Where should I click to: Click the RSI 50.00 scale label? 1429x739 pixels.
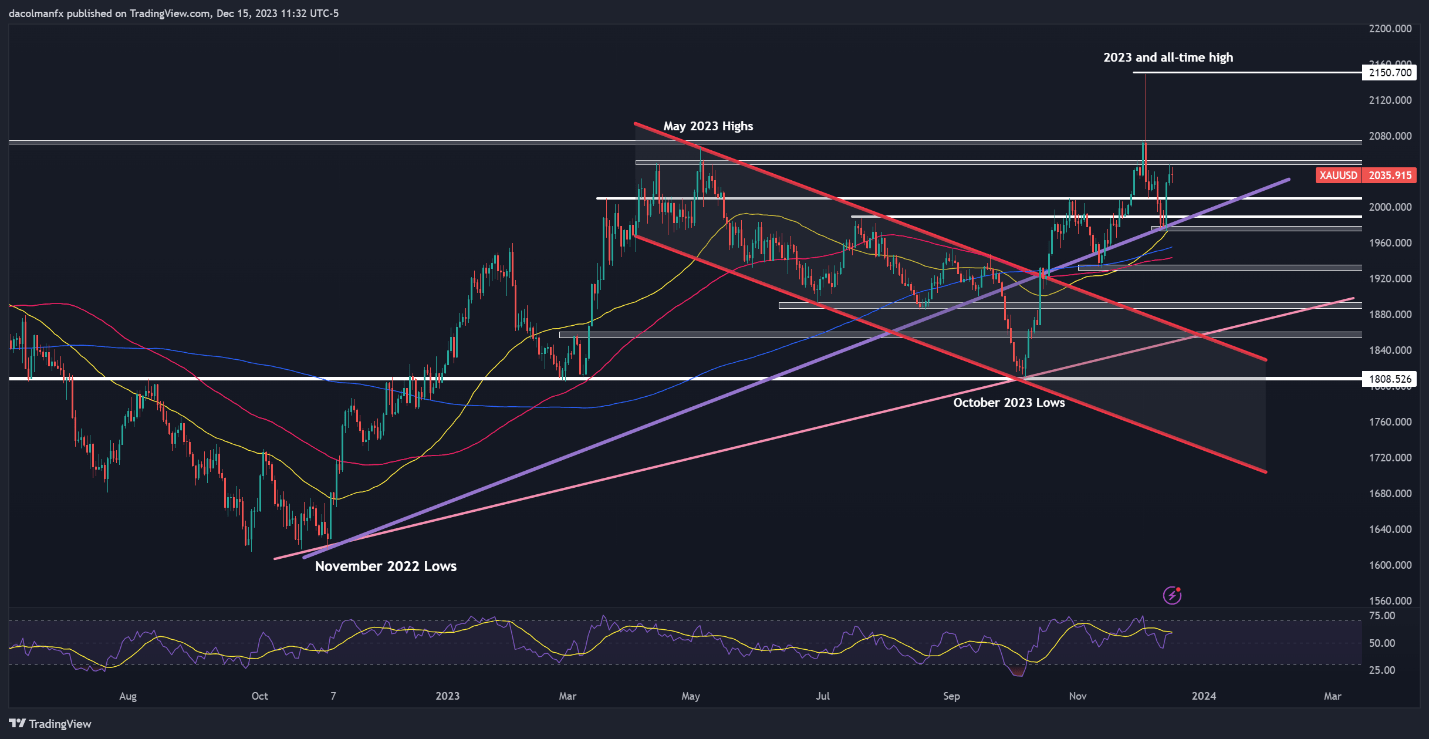pos(1381,643)
